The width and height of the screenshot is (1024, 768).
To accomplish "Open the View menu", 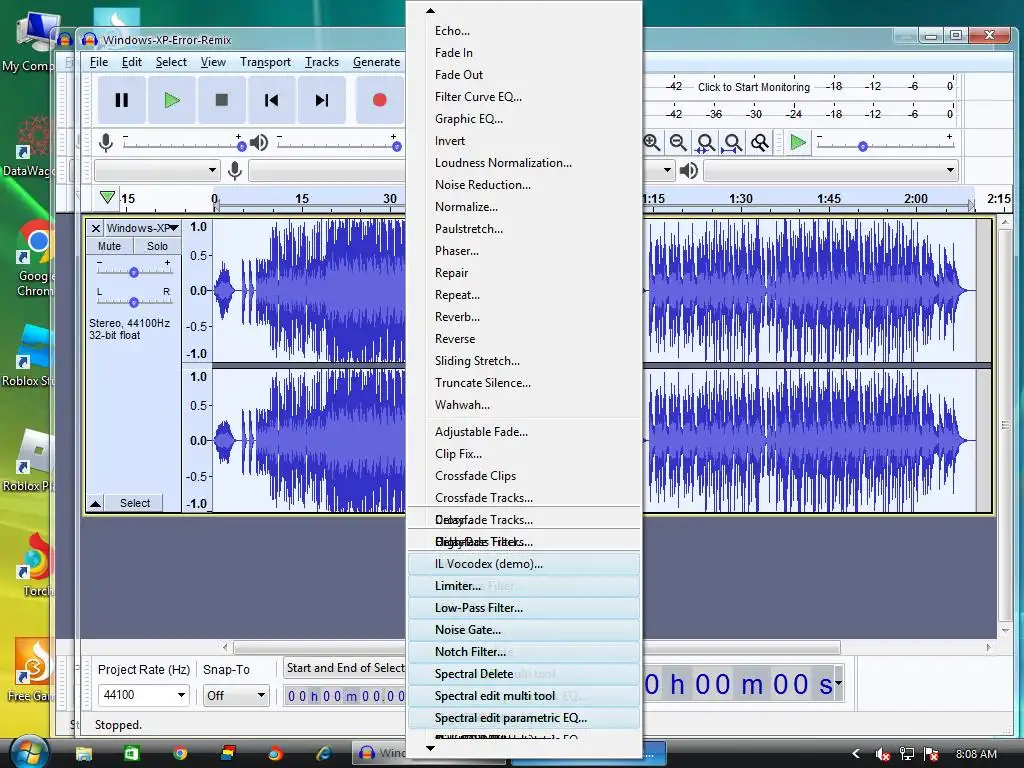I will click(213, 62).
